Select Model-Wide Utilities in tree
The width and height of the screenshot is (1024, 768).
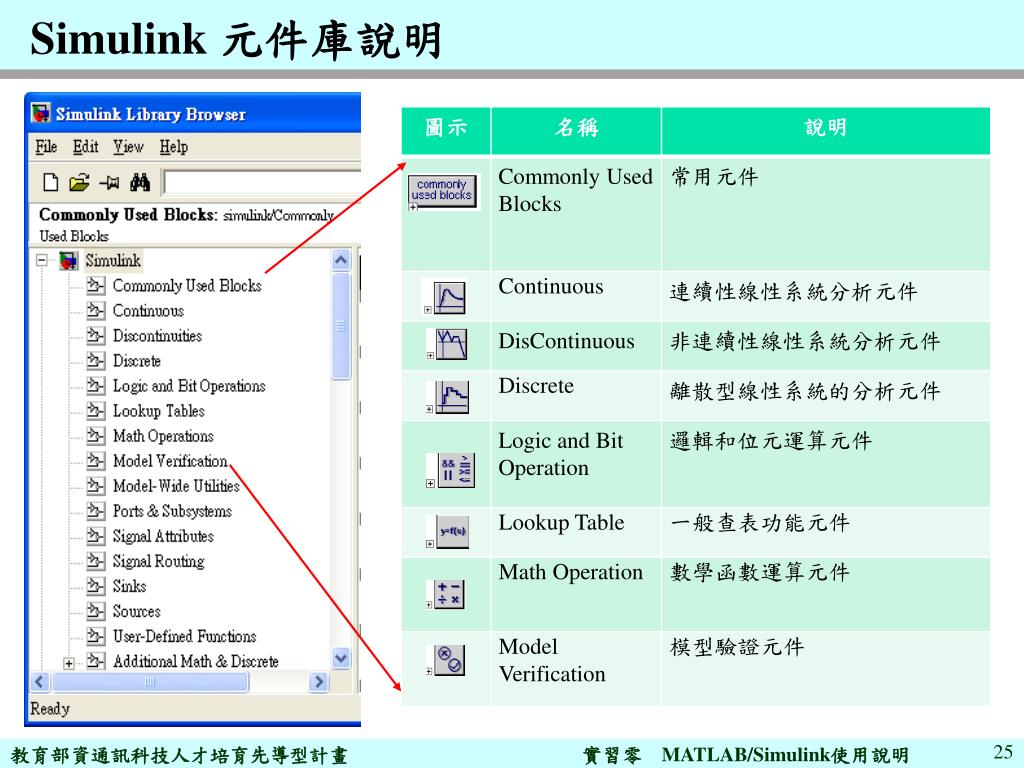[x=176, y=486]
